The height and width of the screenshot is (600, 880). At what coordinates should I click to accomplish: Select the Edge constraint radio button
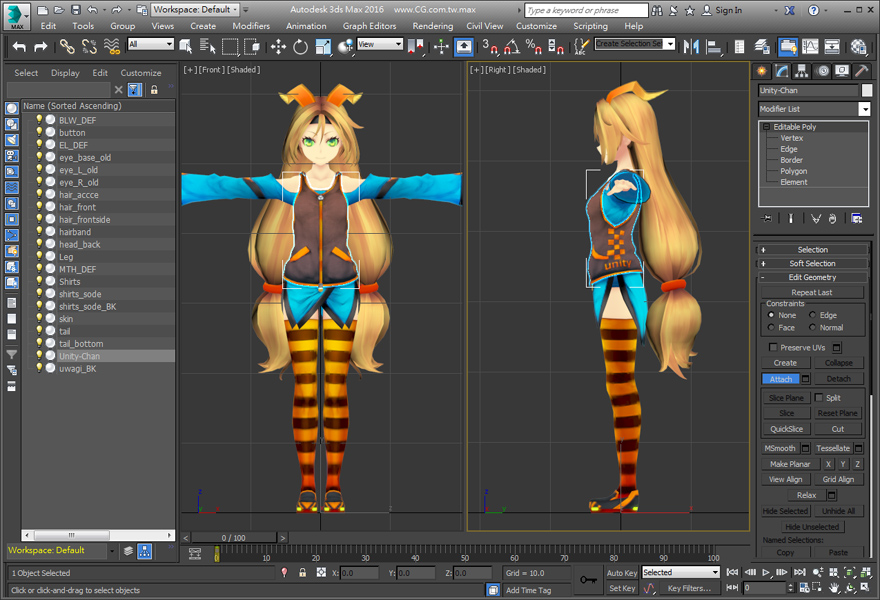click(812, 315)
